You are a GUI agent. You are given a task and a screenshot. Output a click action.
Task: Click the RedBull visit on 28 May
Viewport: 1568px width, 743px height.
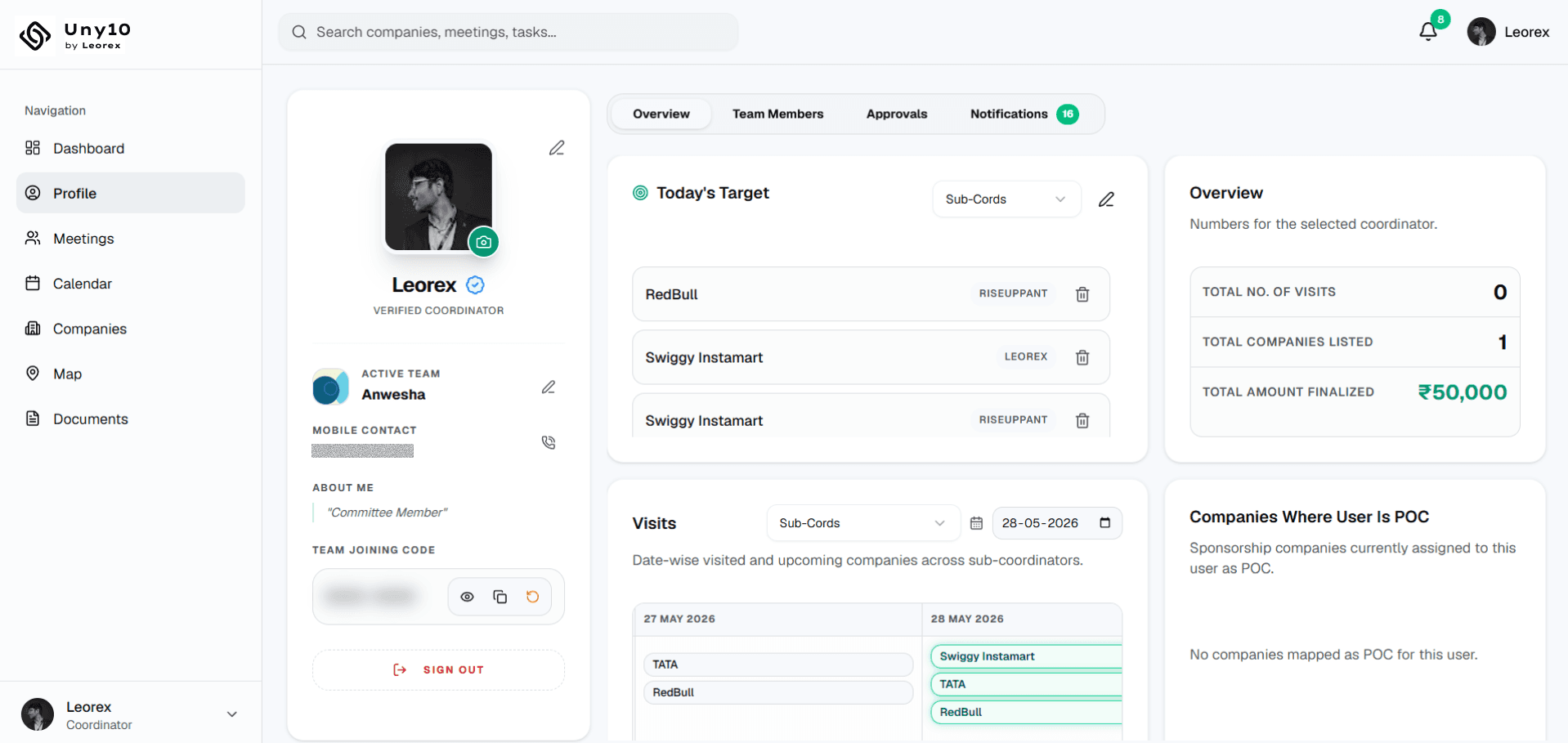click(1027, 712)
